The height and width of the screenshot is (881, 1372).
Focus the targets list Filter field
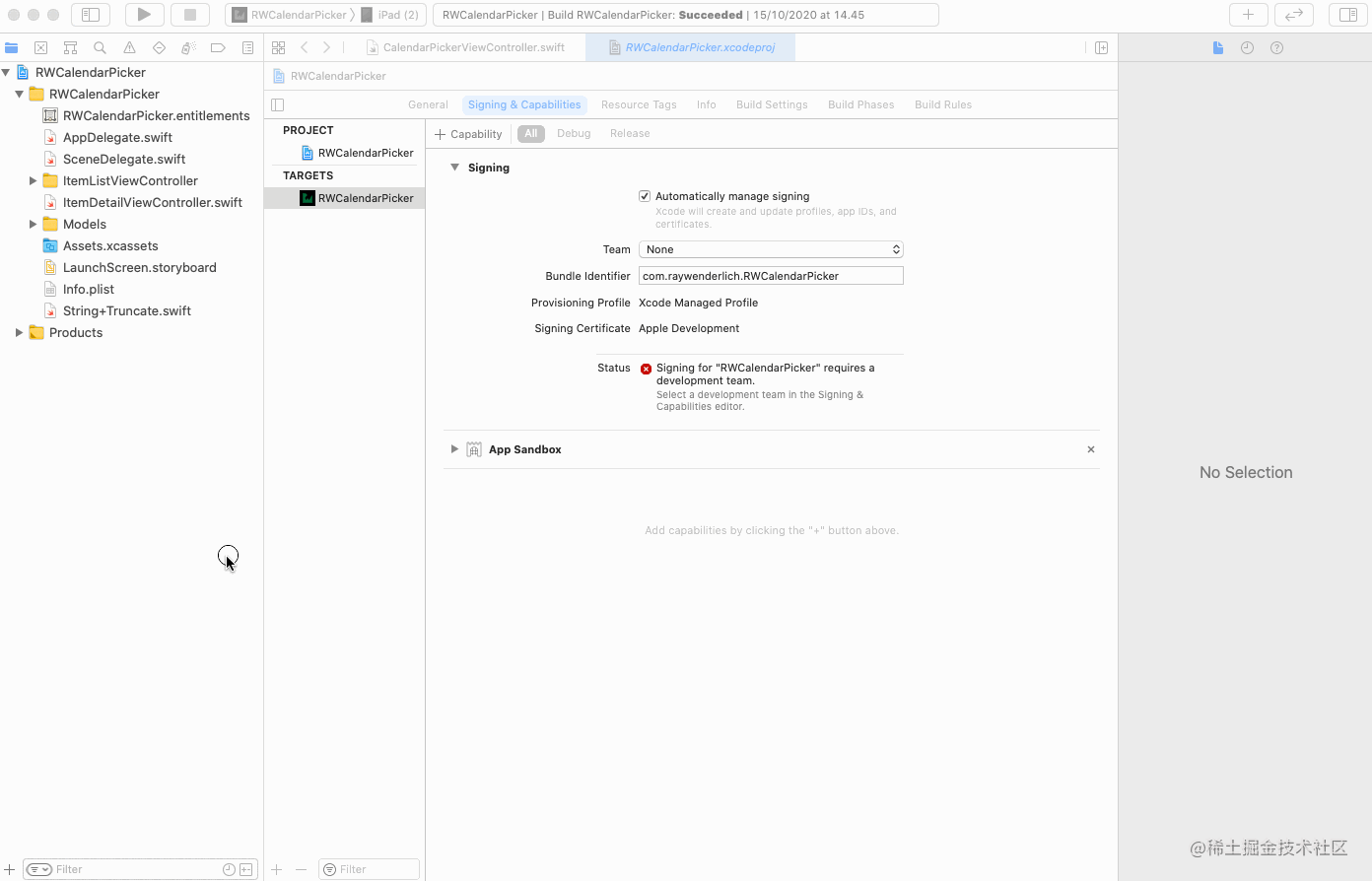[370, 869]
